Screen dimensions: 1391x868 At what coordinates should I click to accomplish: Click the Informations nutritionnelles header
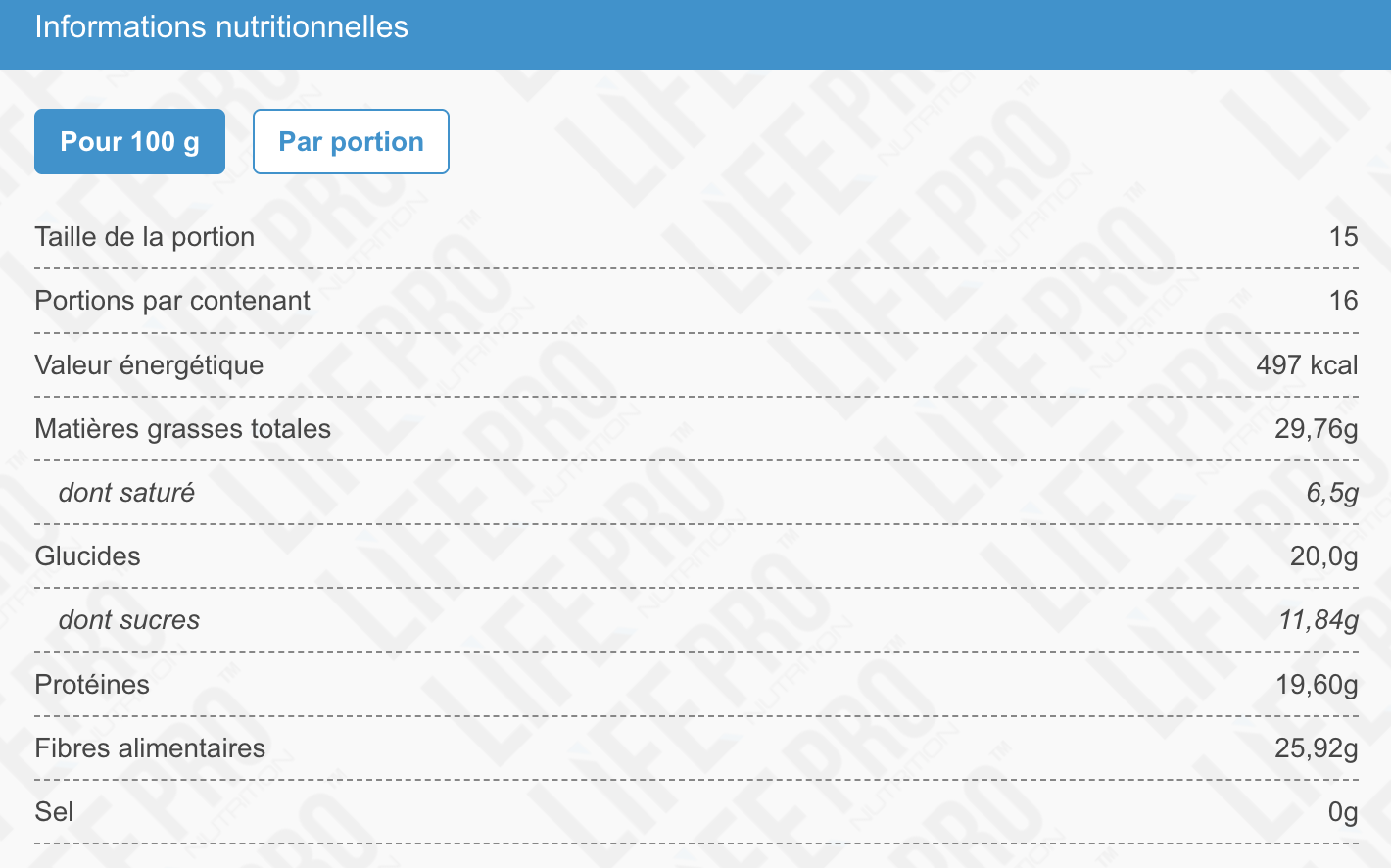(x=221, y=27)
